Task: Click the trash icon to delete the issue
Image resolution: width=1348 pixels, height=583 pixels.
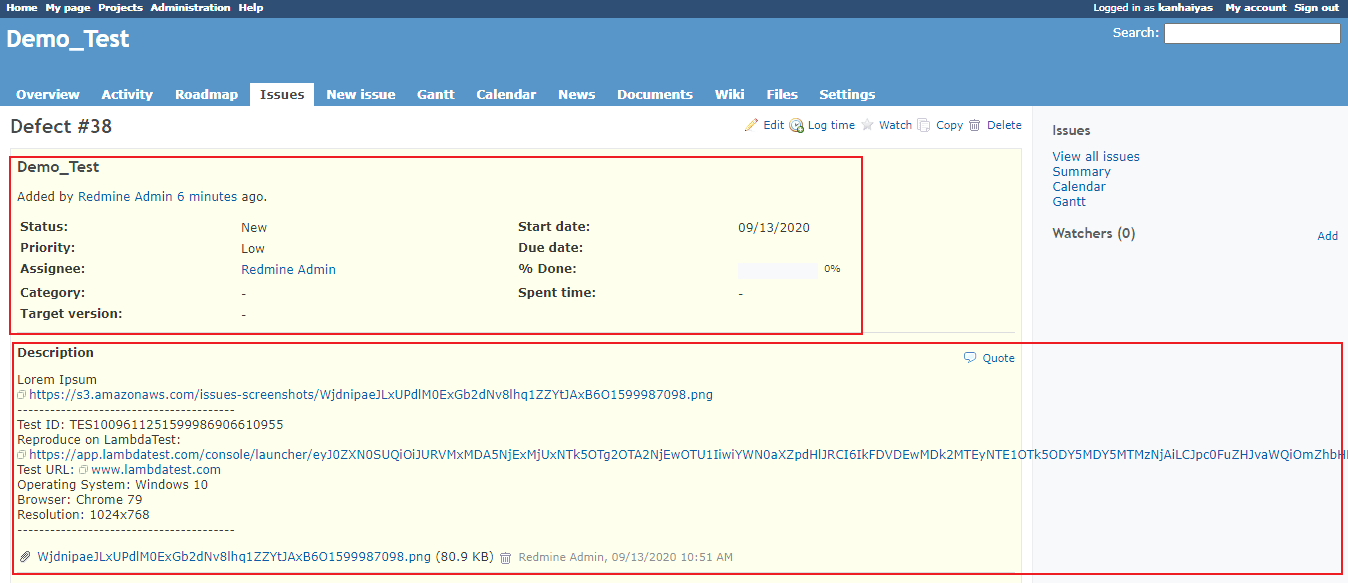Action: click(975, 124)
